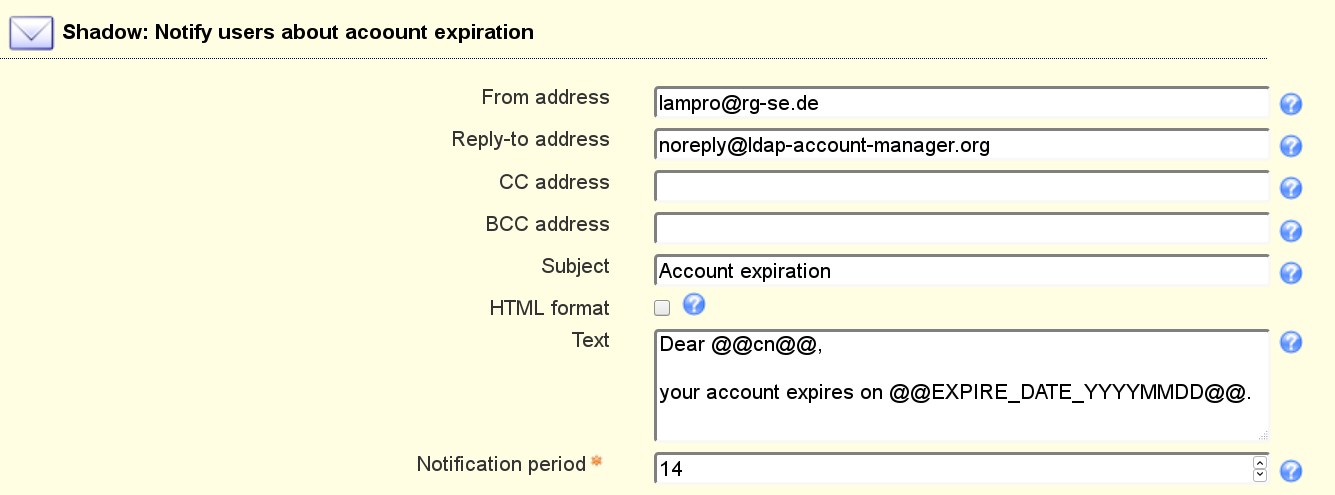Grab the Text area resize handle
The width and height of the screenshot is (1335, 495).
(x=1263, y=435)
